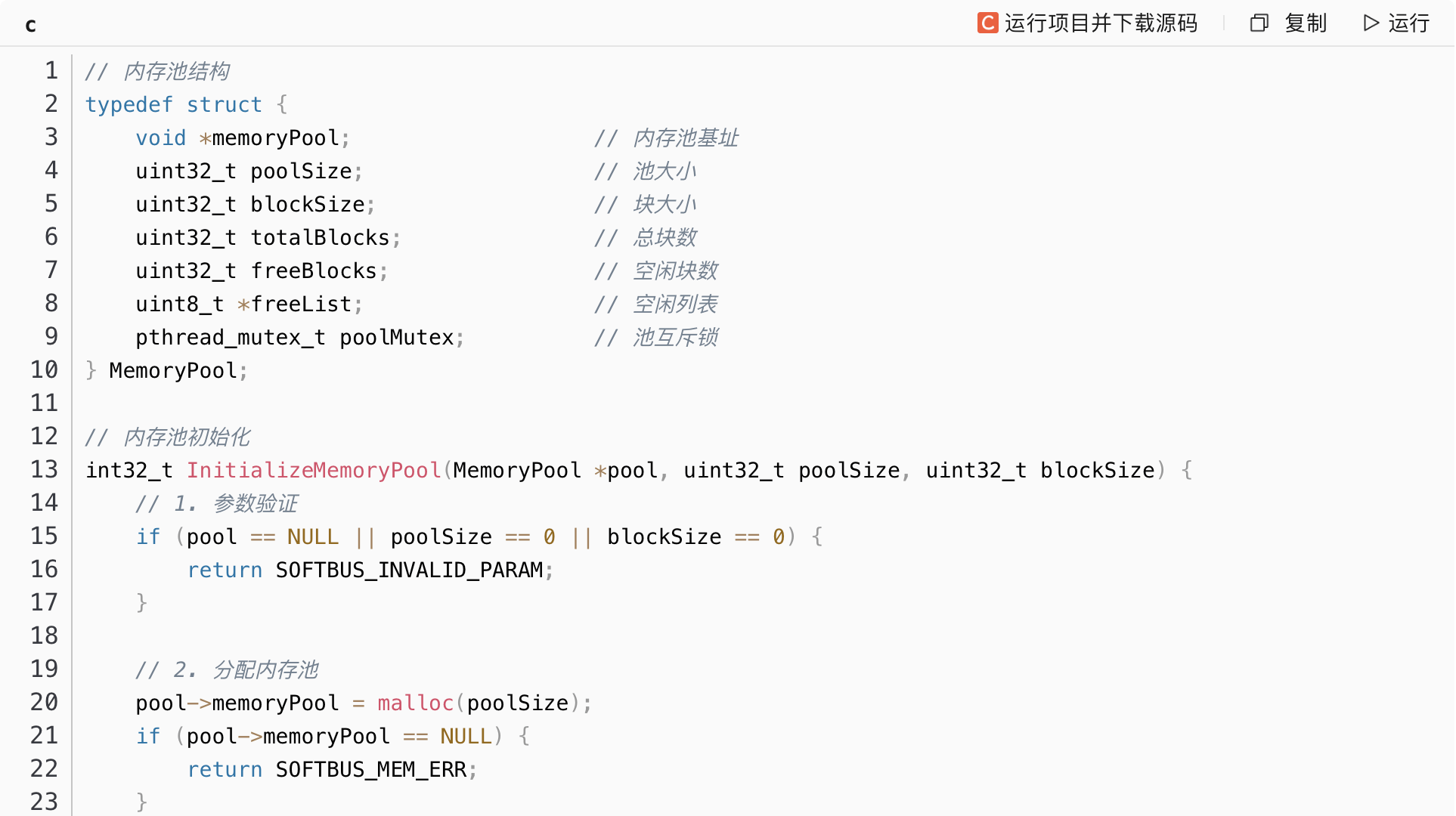The image size is (1456, 816).
Task: Click the malloc call on line 20
Action: (x=415, y=703)
